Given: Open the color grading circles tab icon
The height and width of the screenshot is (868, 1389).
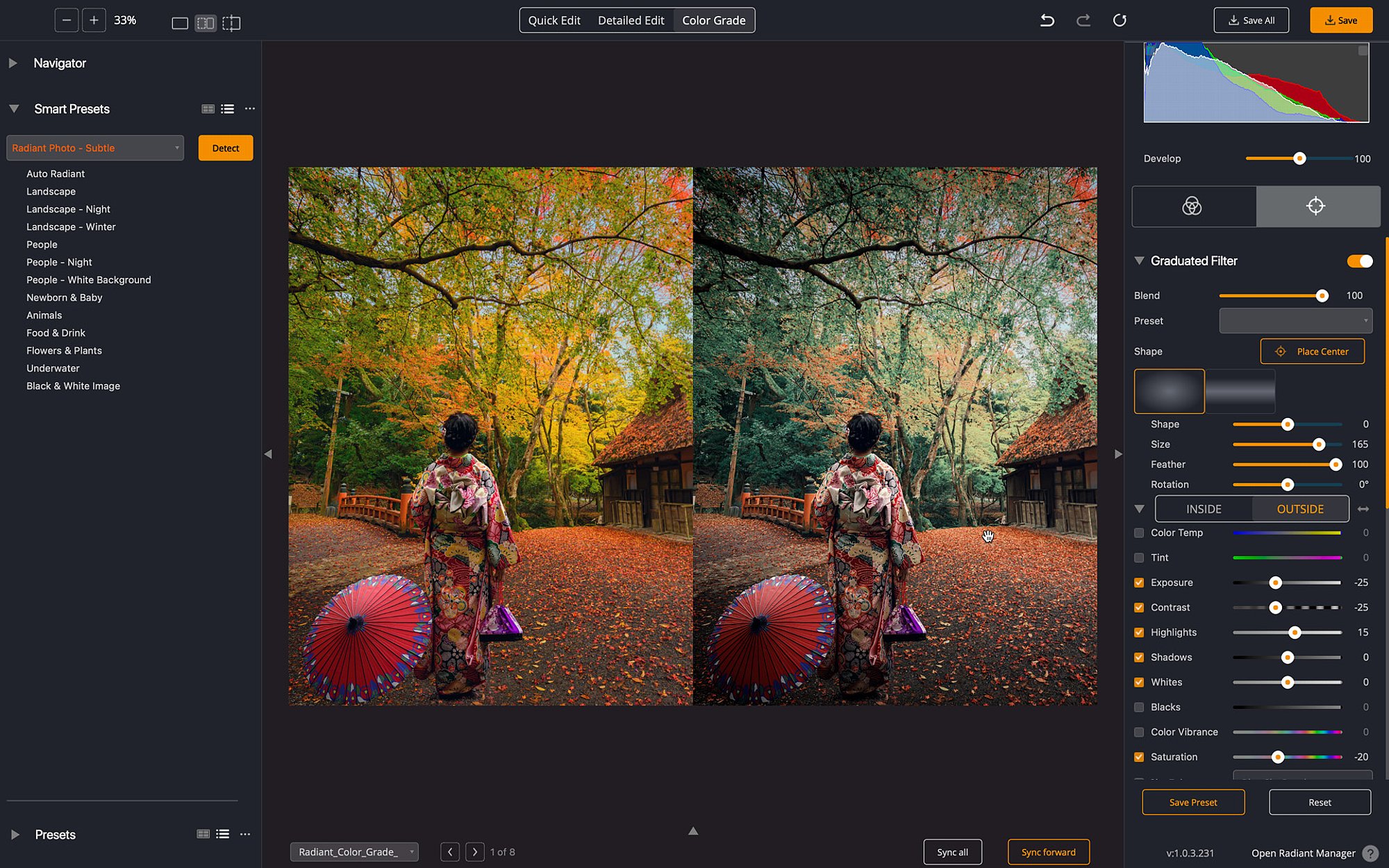Looking at the screenshot, I should [1192, 206].
